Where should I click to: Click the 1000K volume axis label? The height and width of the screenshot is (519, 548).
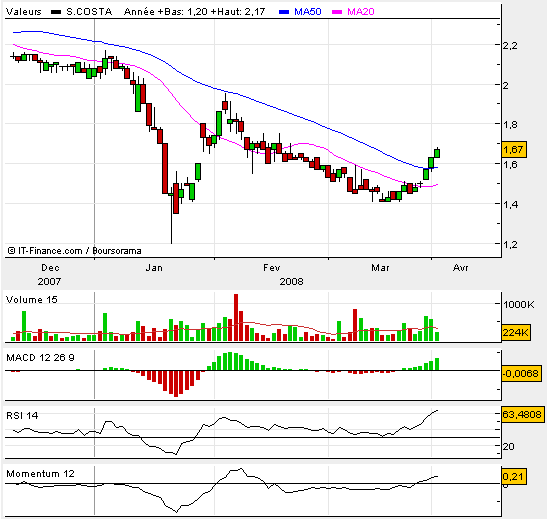coord(519,304)
